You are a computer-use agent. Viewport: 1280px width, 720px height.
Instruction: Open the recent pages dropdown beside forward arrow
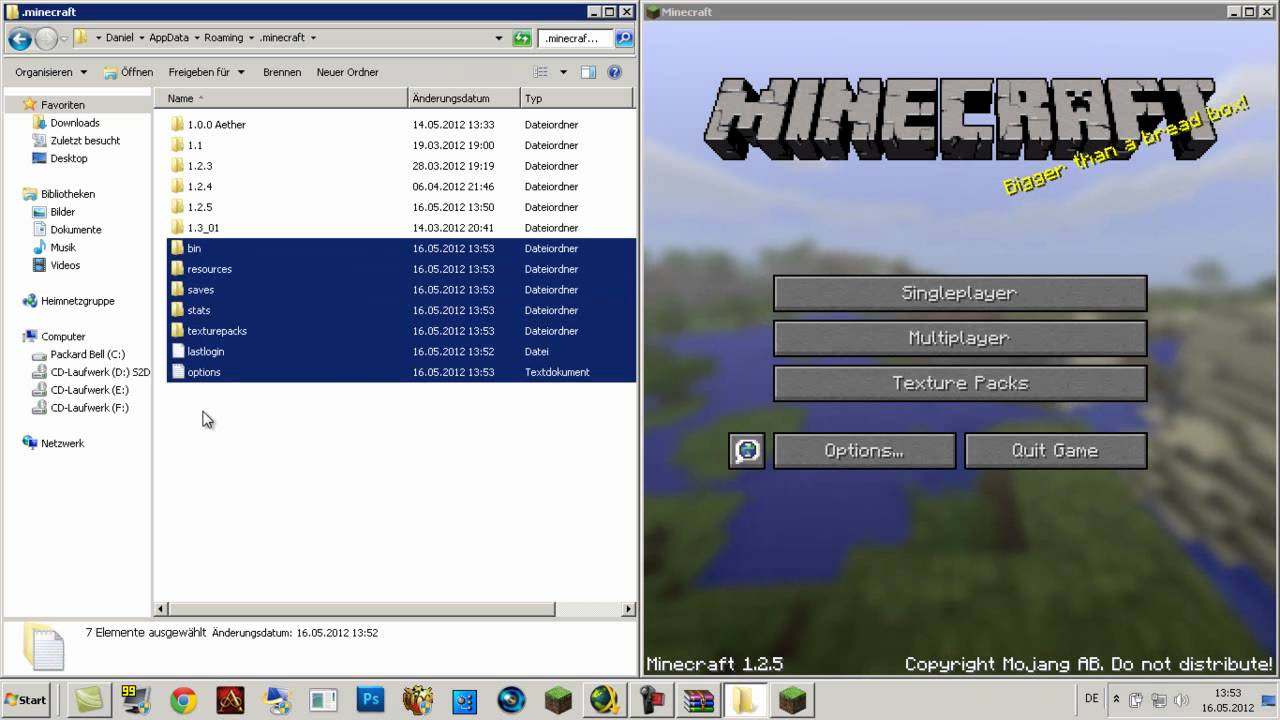point(65,39)
